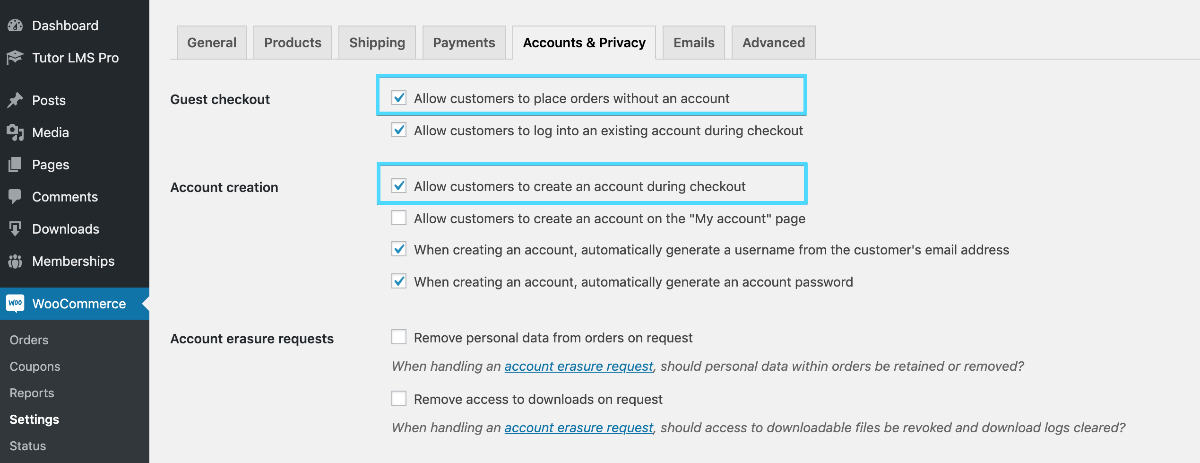Click the Pages icon in sidebar

(15, 165)
